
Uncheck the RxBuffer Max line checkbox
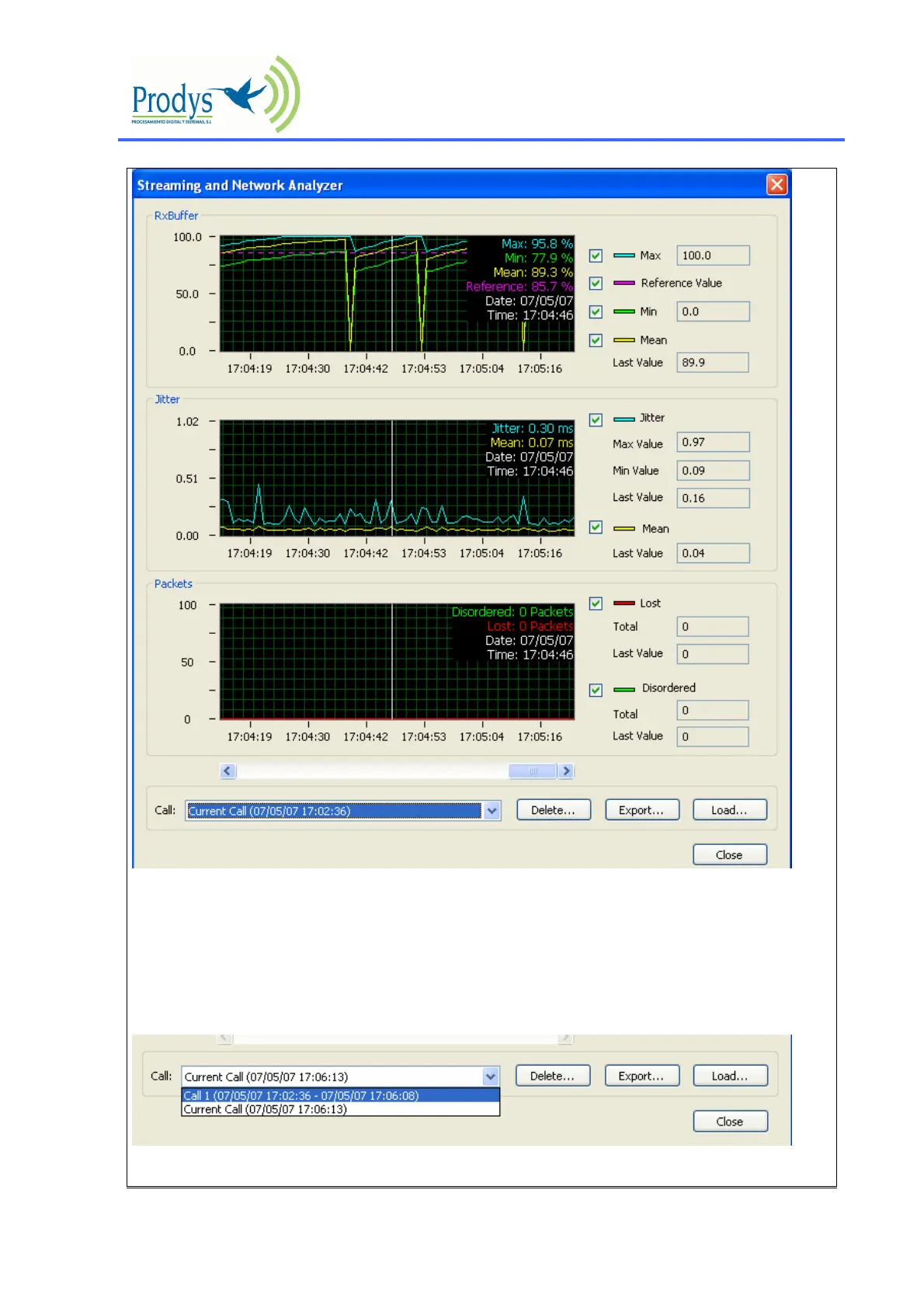[596, 256]
